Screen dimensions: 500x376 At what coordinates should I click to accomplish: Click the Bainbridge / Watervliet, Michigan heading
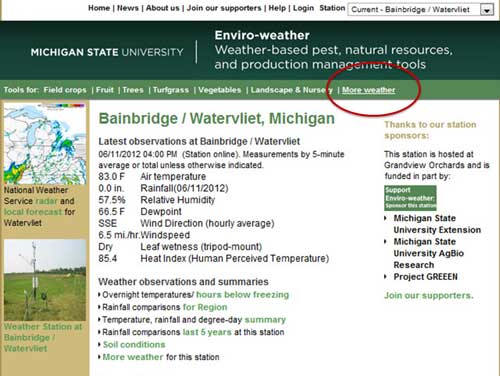pos(217,119)
